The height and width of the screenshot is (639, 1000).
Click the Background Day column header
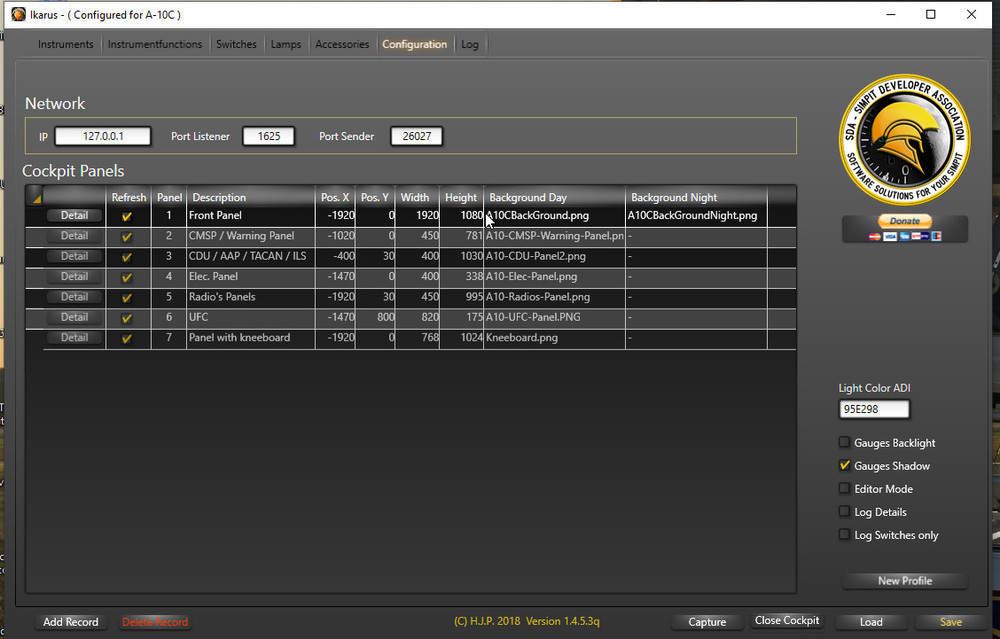click(x=554, y=198)
